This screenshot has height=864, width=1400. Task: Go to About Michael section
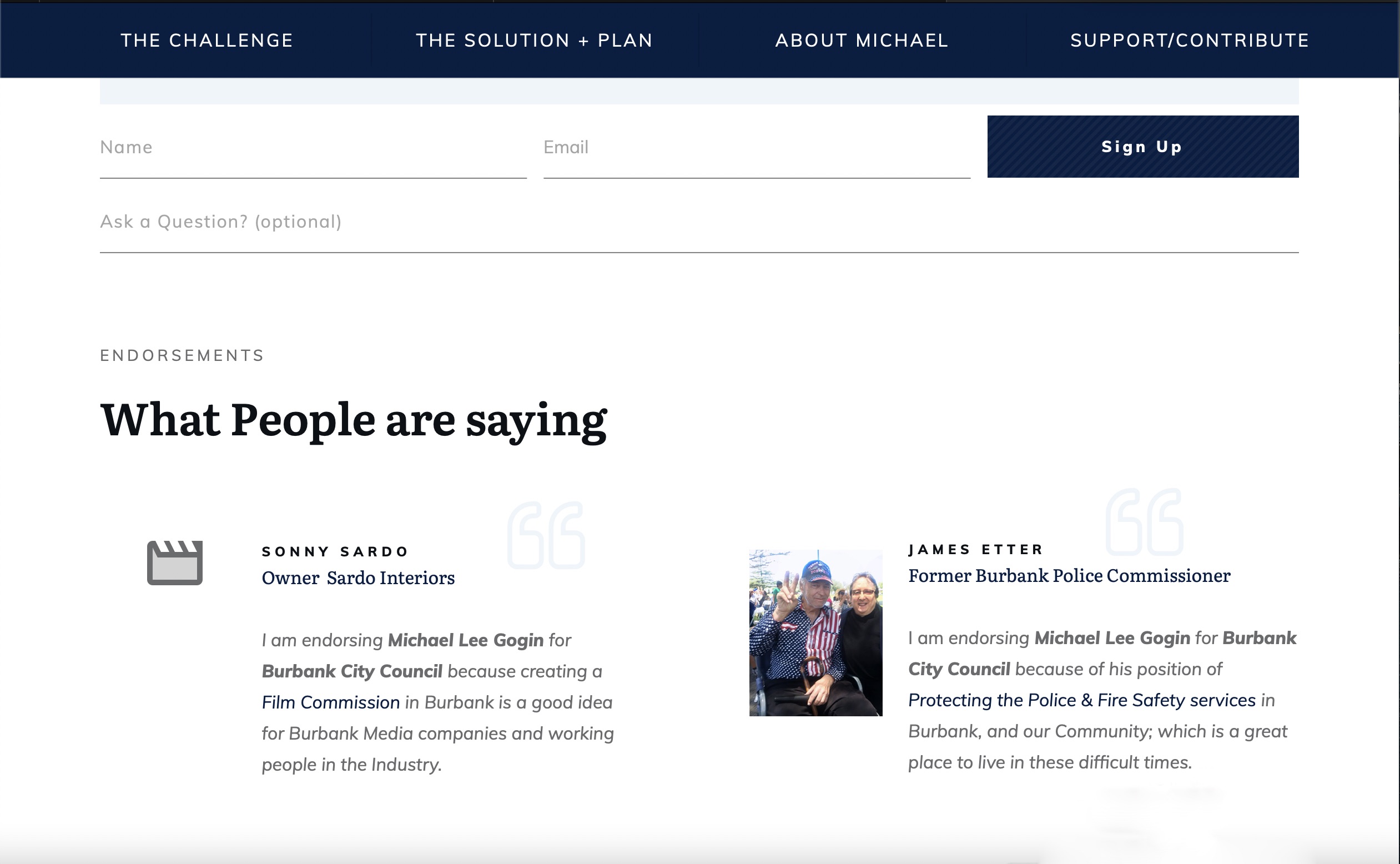click(x=862, y=40)
